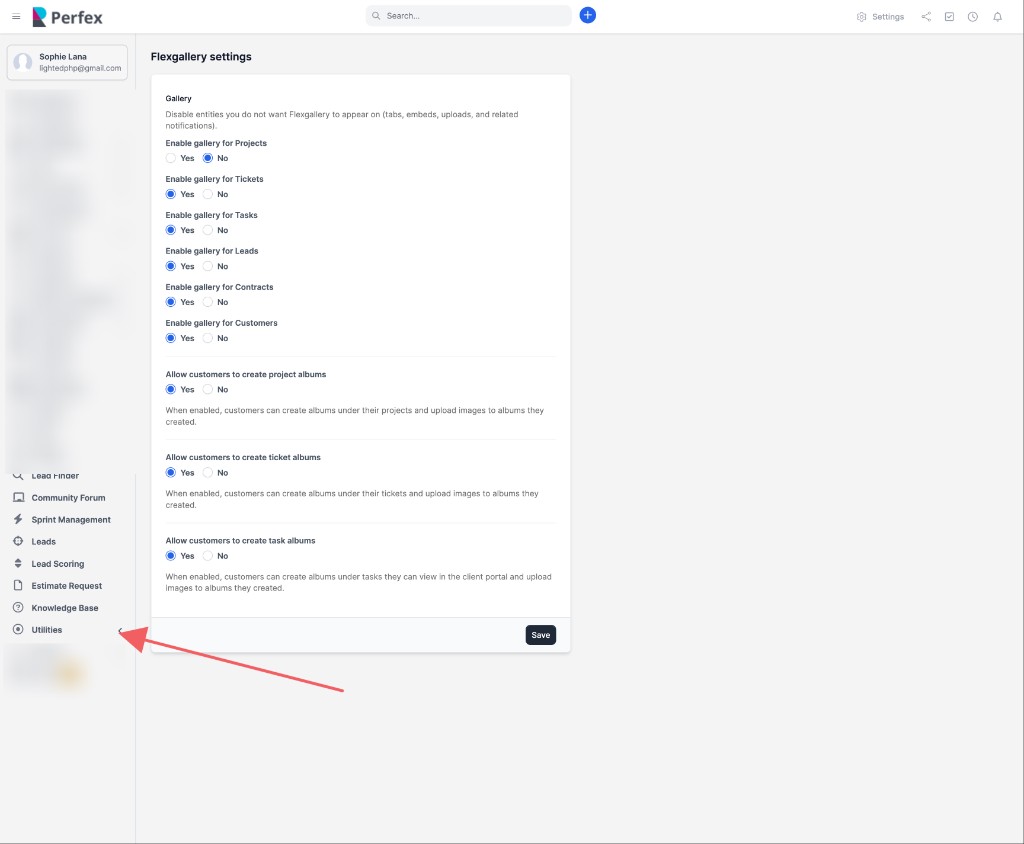
Task: Open the to-do checklist icon
Action: (949, 17)
